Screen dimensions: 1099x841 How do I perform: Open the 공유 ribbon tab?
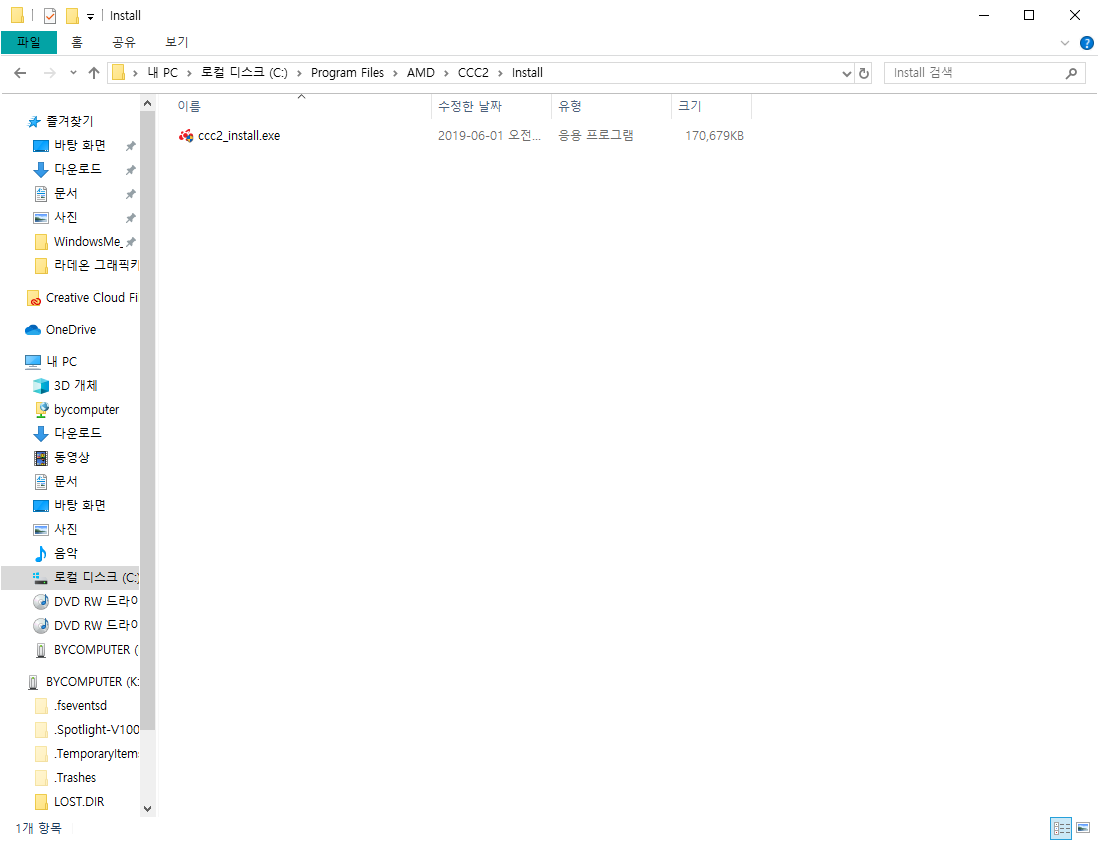point(124,43)
